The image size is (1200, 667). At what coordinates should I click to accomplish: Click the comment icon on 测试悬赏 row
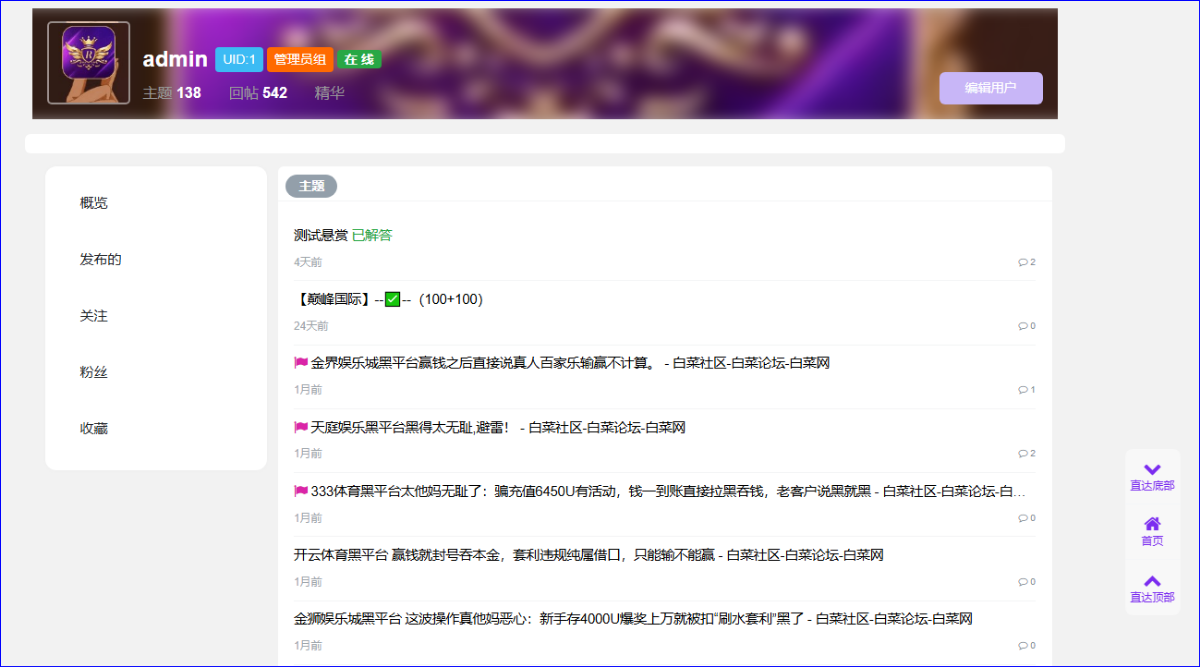pyautogui.click(x=1023, y=262)
